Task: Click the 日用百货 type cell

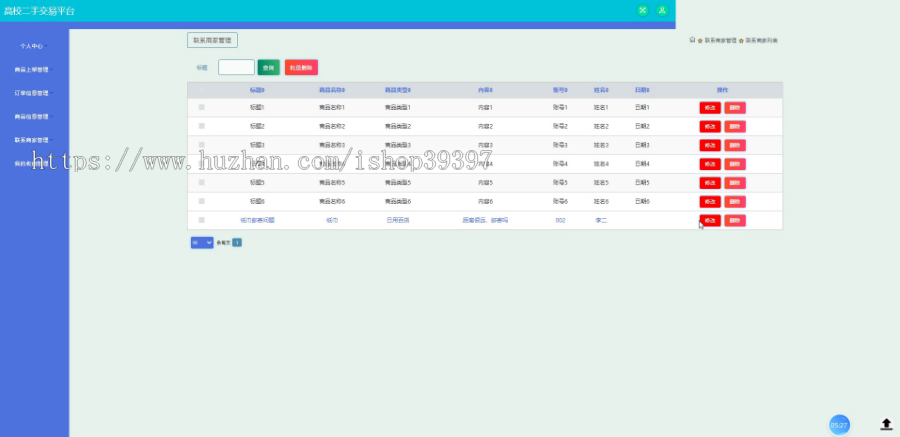Action: (398, 221)
